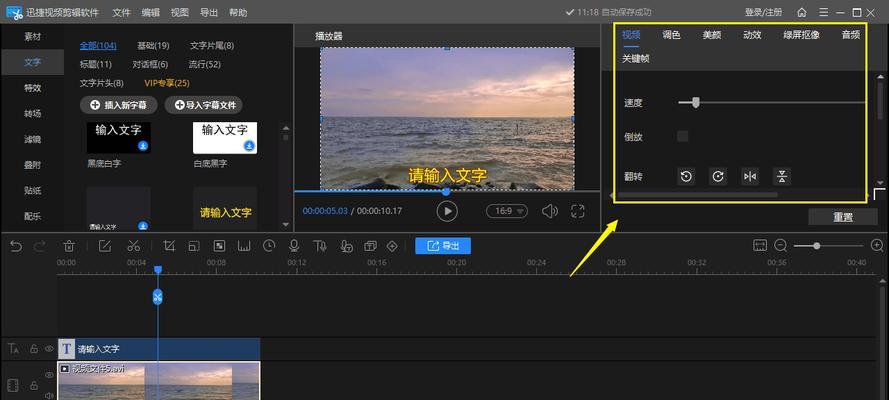Open the clip duration clock icon
889x400 pixels.
click(269, 245)
